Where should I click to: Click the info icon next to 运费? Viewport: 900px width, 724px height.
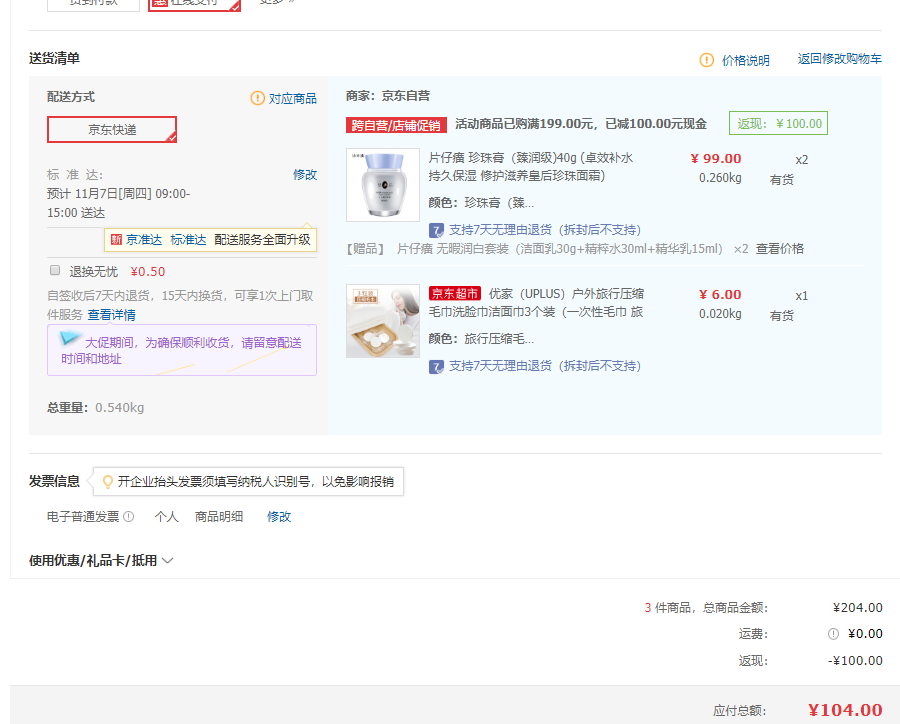[833, 634]
